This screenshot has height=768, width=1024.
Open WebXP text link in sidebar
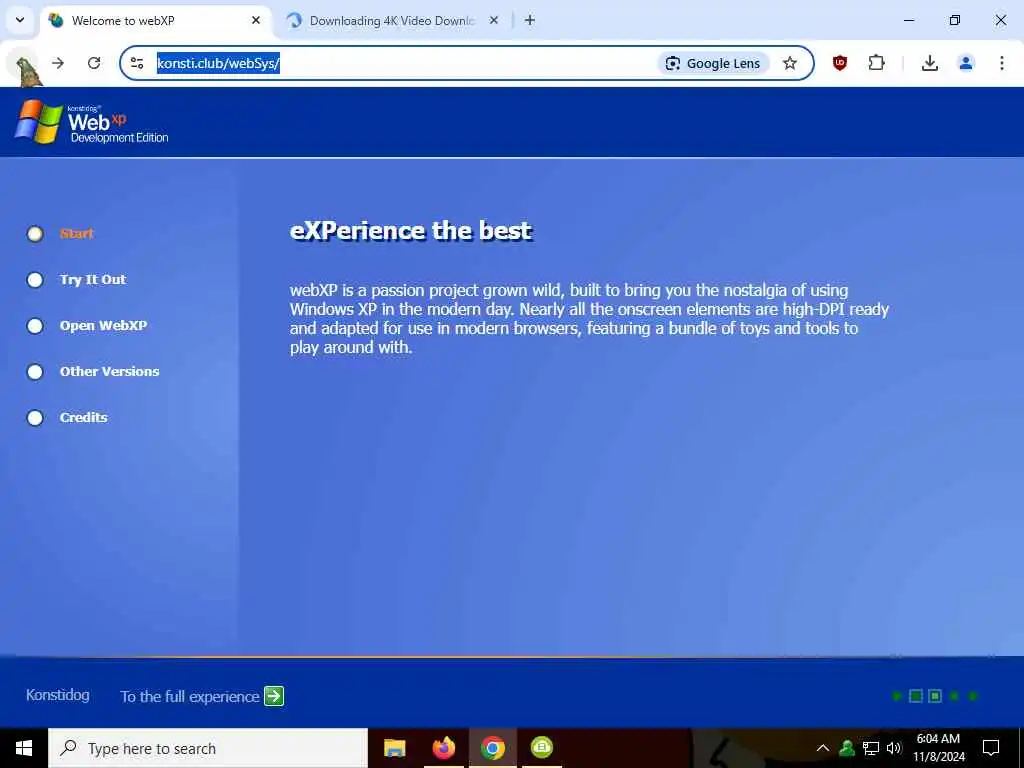[103, 325]
